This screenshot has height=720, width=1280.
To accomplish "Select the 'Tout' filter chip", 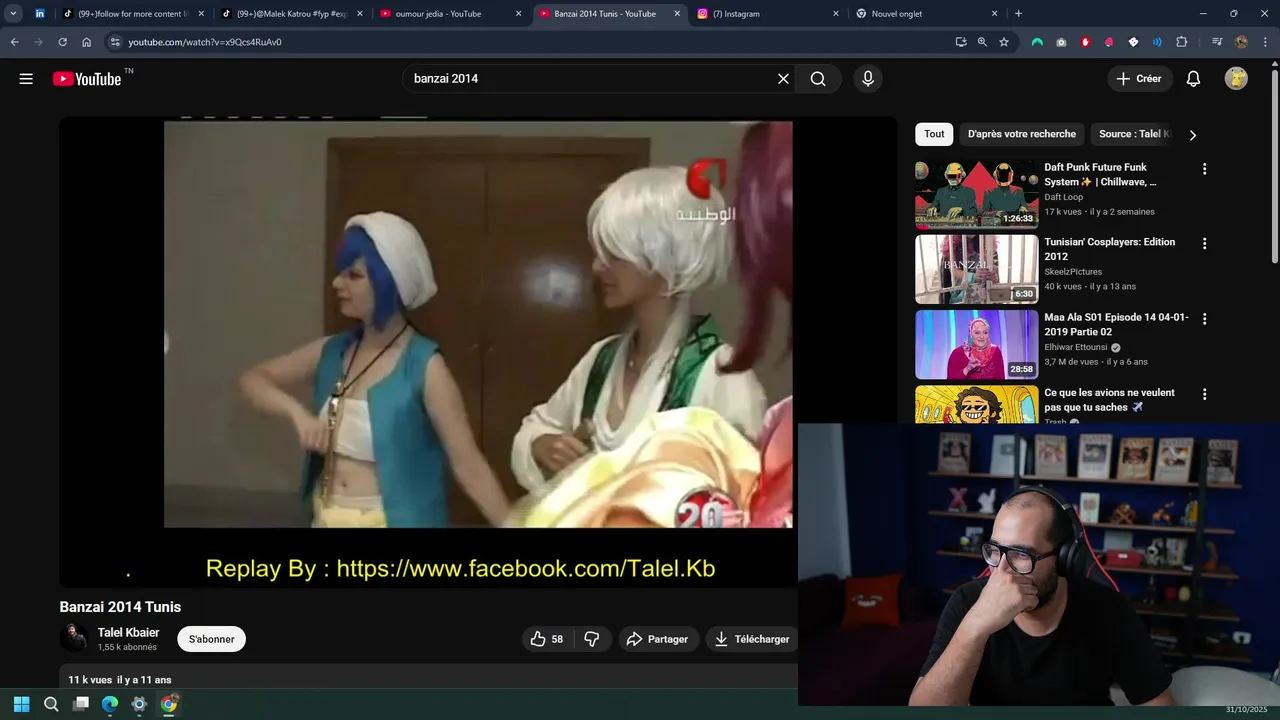I will tap(934, 134).
